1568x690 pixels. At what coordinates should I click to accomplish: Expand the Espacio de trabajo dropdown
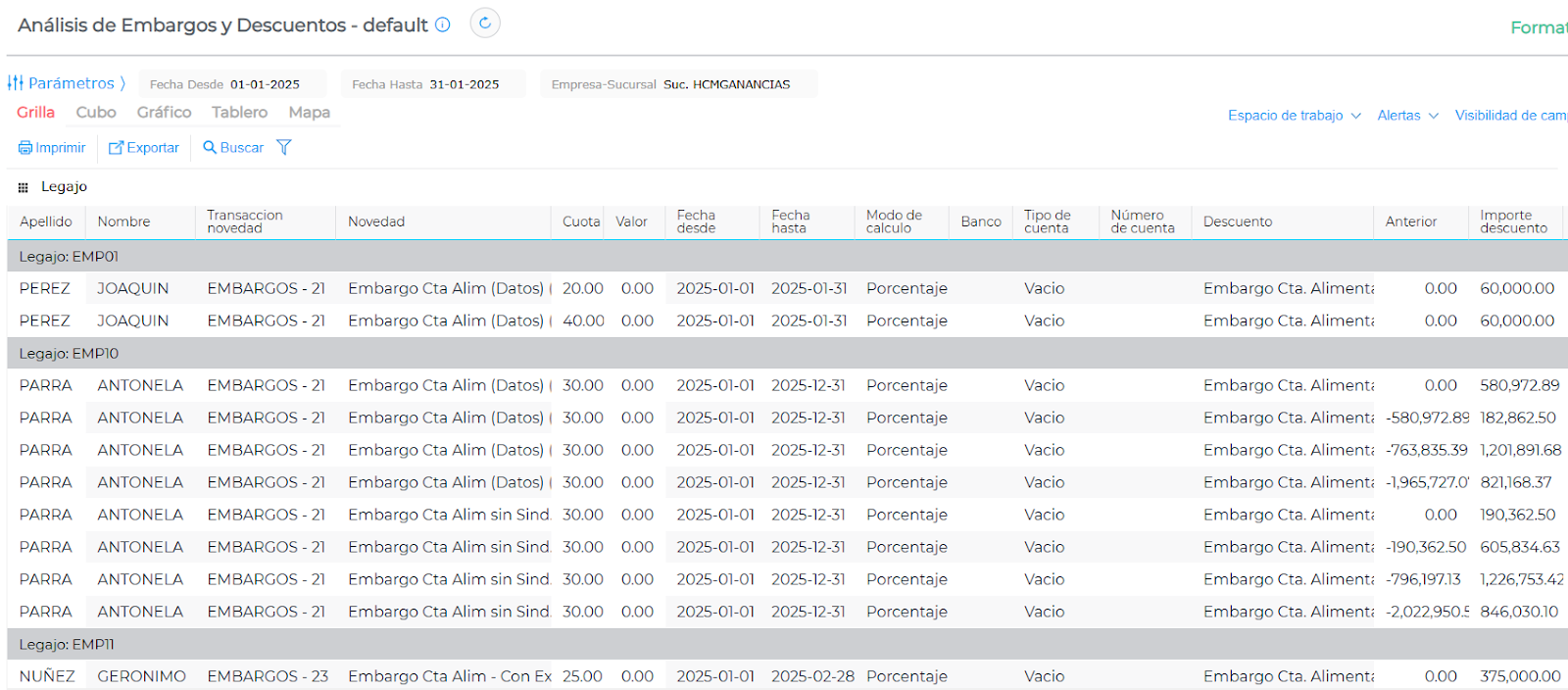pos(1294,116)
